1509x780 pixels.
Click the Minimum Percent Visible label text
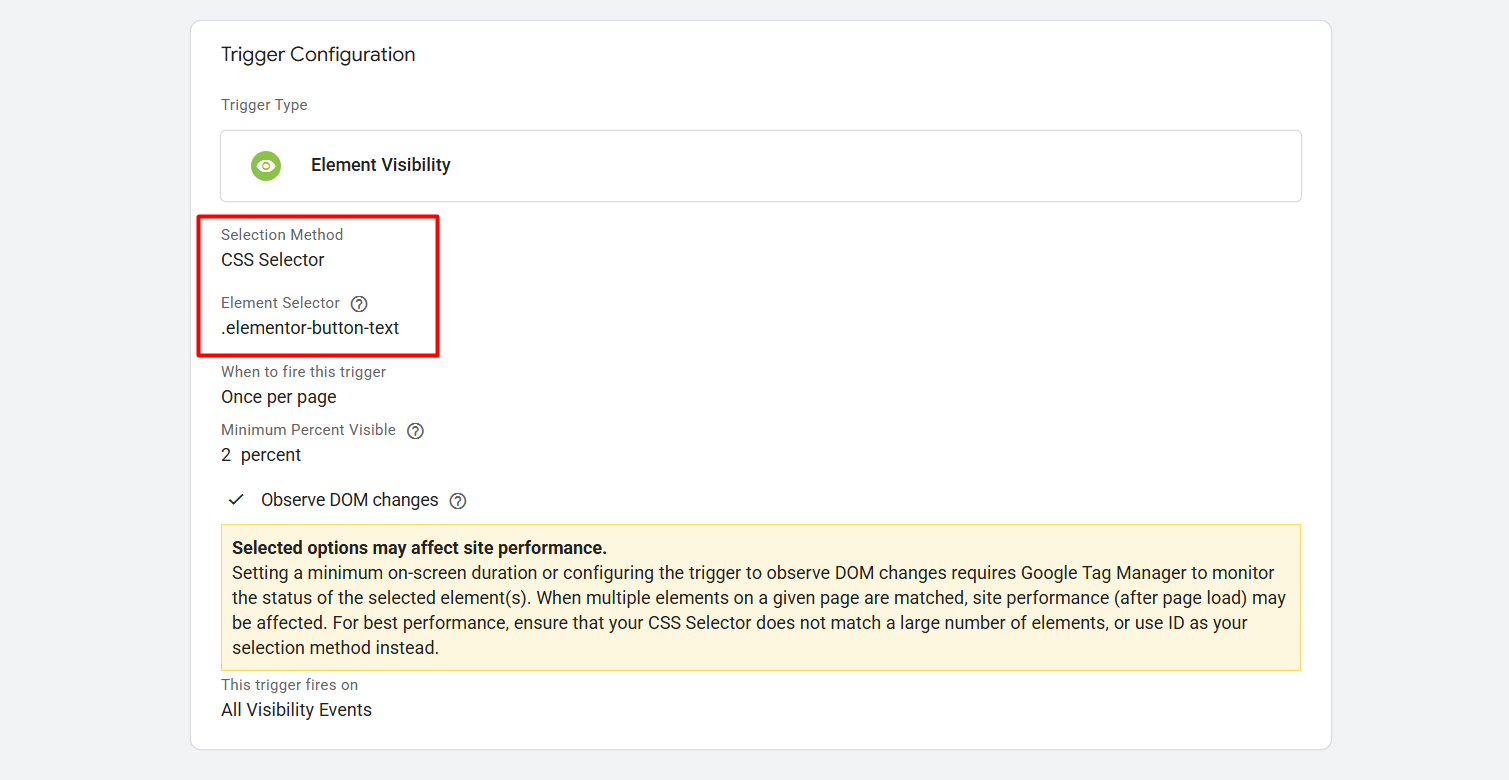coord(308,430)
